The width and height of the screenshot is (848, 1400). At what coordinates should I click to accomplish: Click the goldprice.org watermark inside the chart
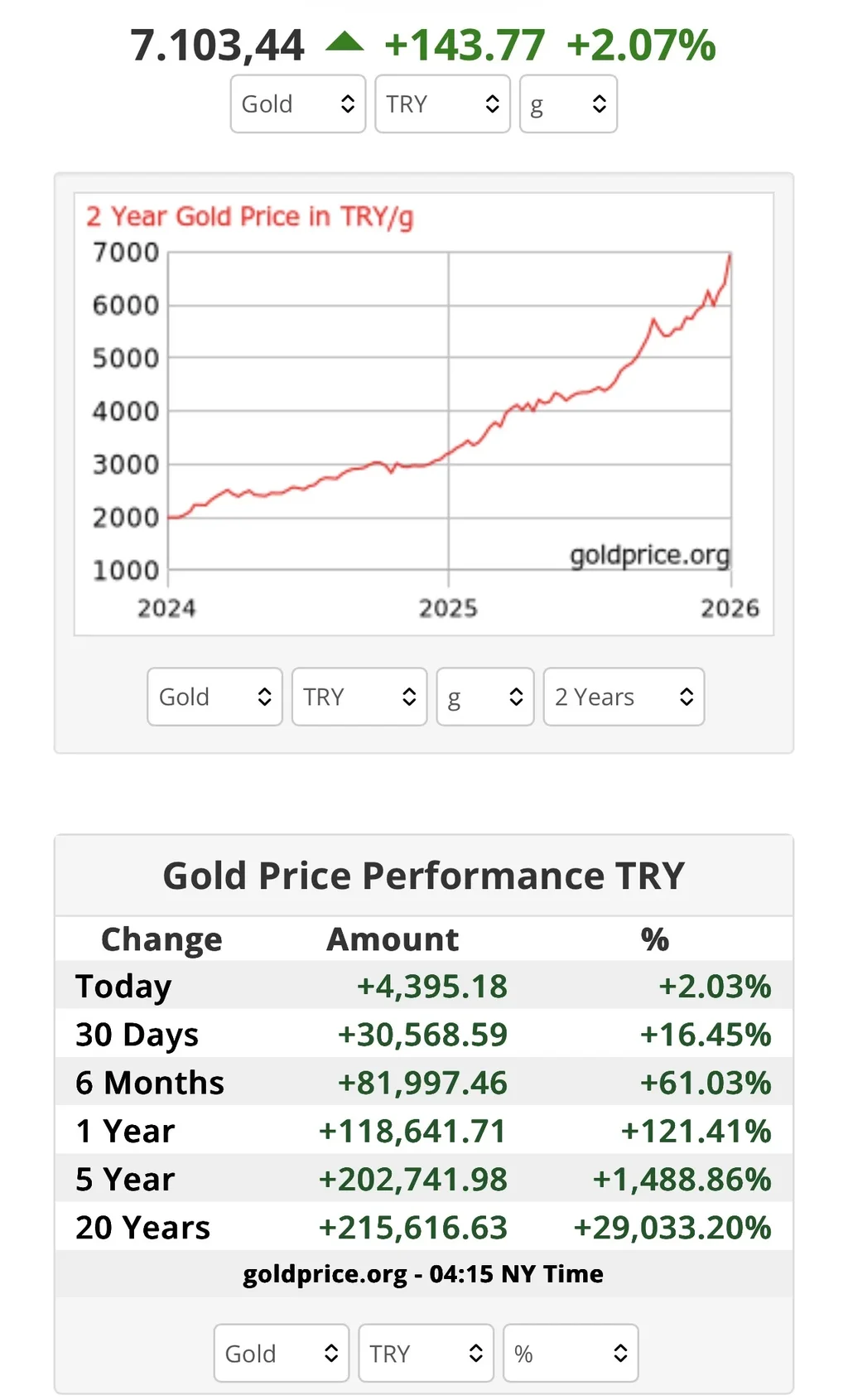click(649, 554)
